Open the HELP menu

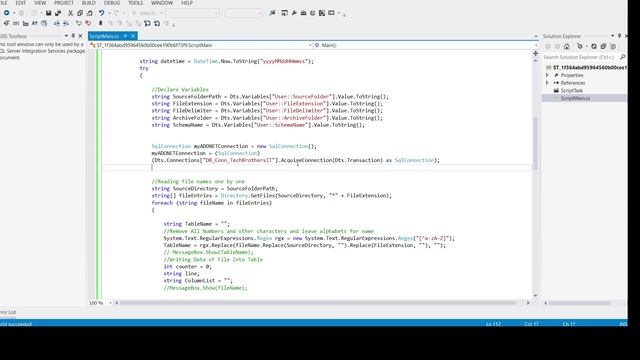pyautogui.click(x=187, y=3)
